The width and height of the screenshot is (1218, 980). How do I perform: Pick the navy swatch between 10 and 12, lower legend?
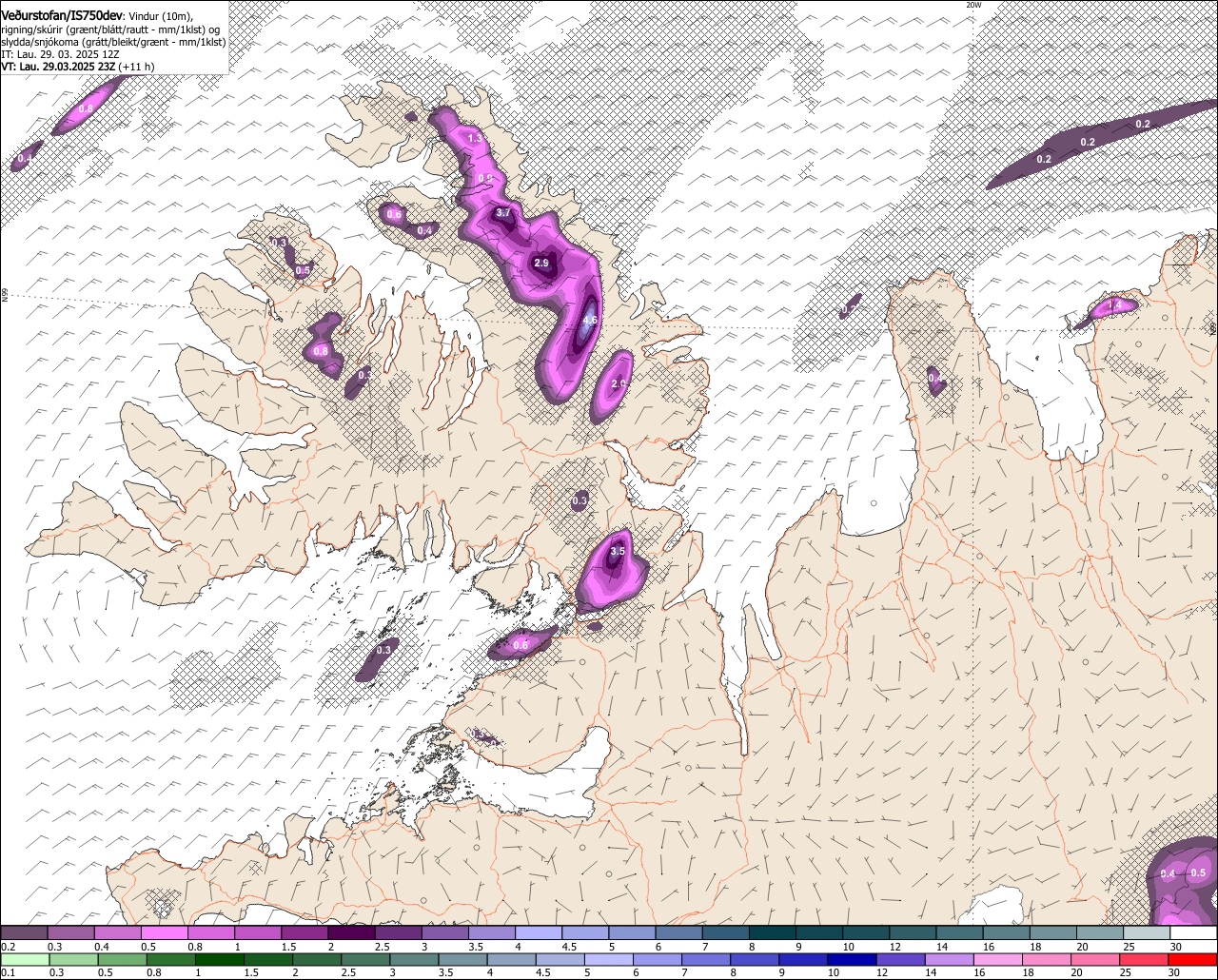tap(850, 960)
